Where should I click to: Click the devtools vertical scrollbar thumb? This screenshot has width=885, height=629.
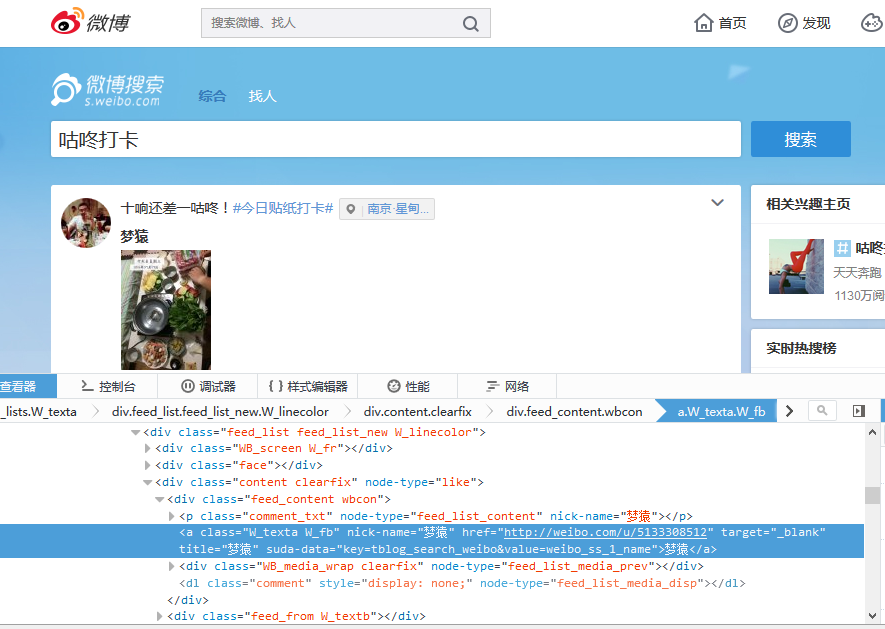click(872, 495)
